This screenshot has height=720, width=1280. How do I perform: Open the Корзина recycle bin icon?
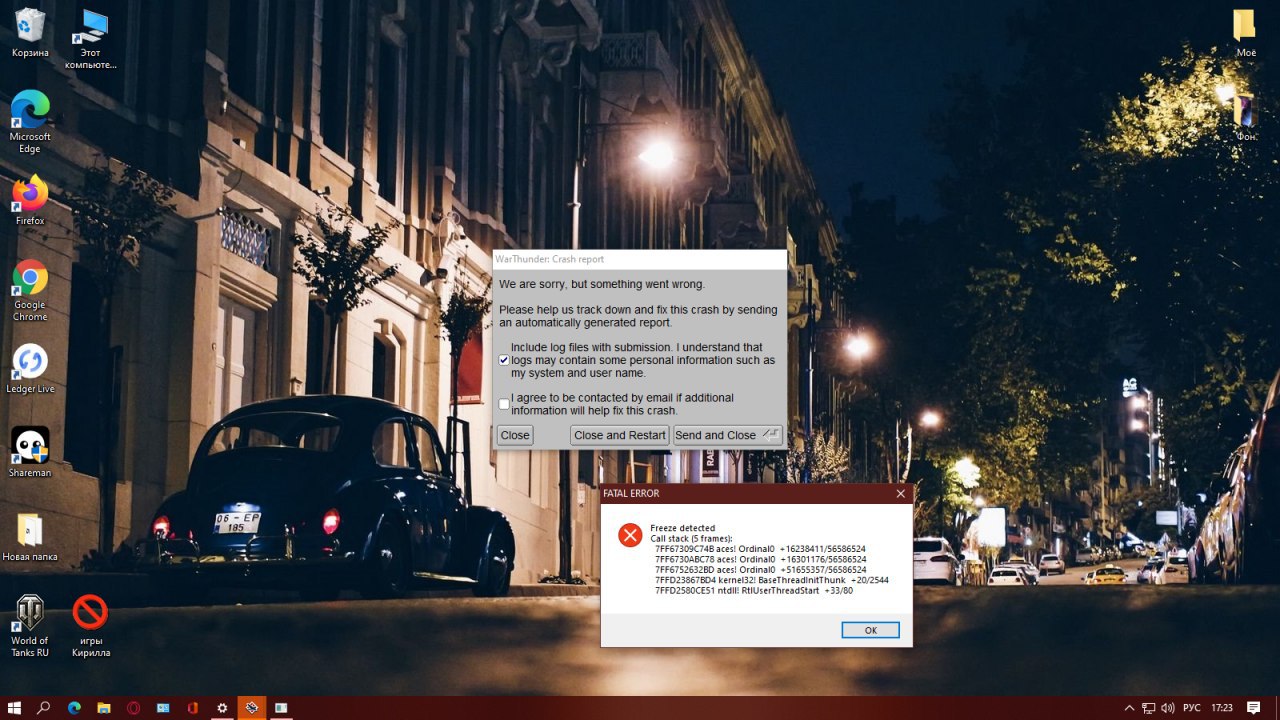pos(30,32)
